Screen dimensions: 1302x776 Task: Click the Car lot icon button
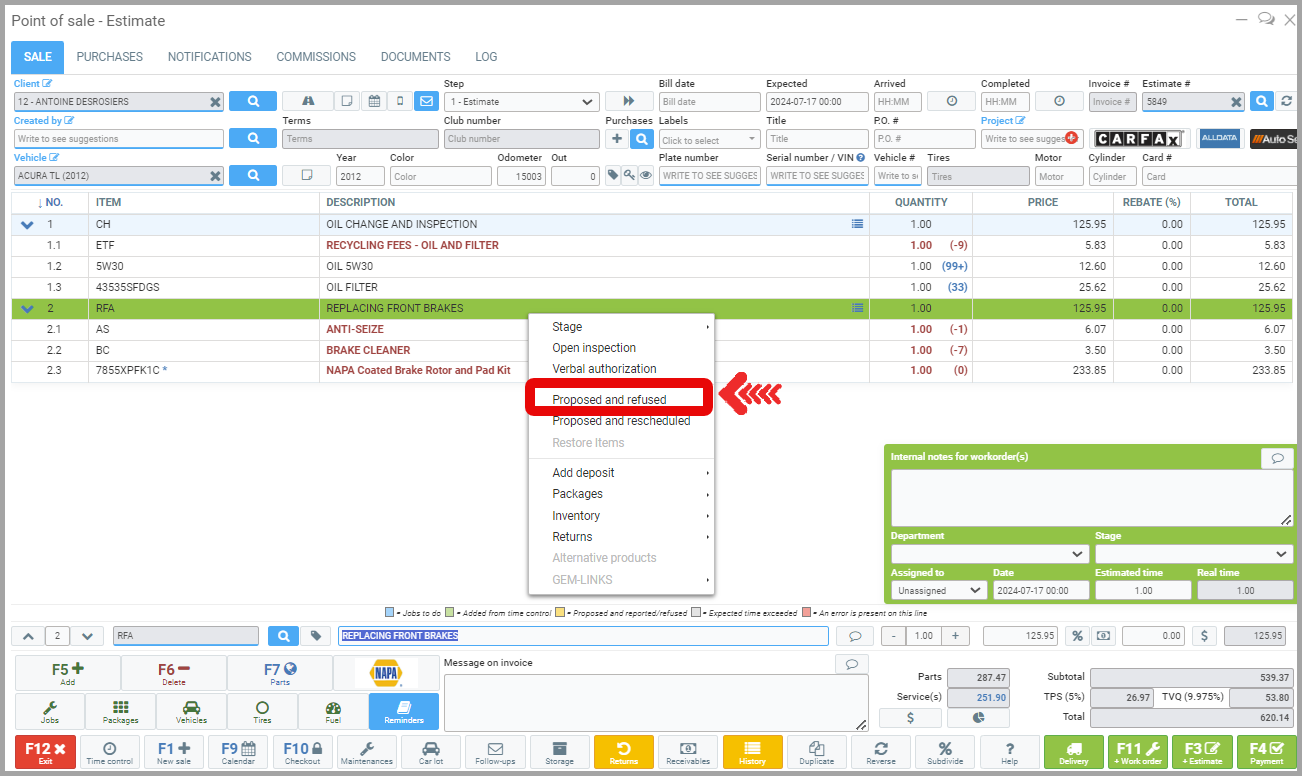click(431, 752)
